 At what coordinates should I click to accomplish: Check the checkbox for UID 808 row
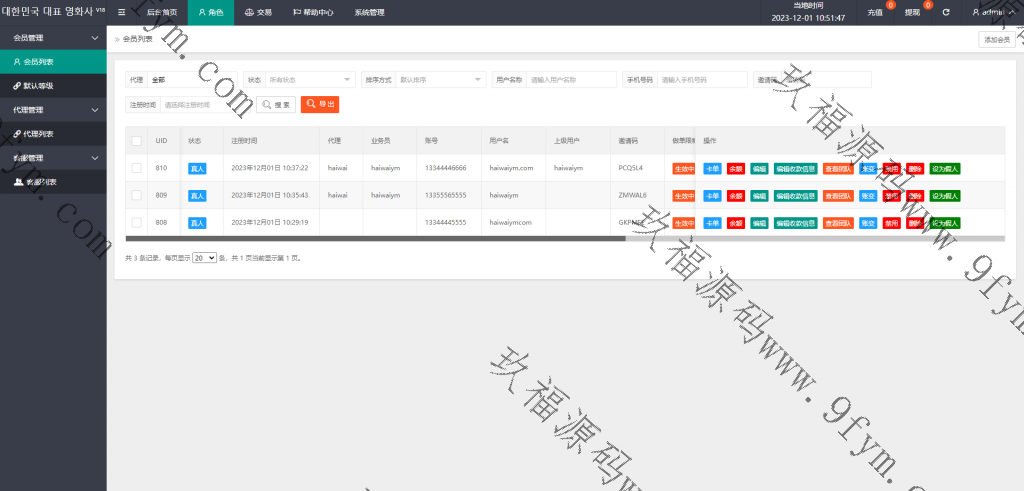coord(136,222)
